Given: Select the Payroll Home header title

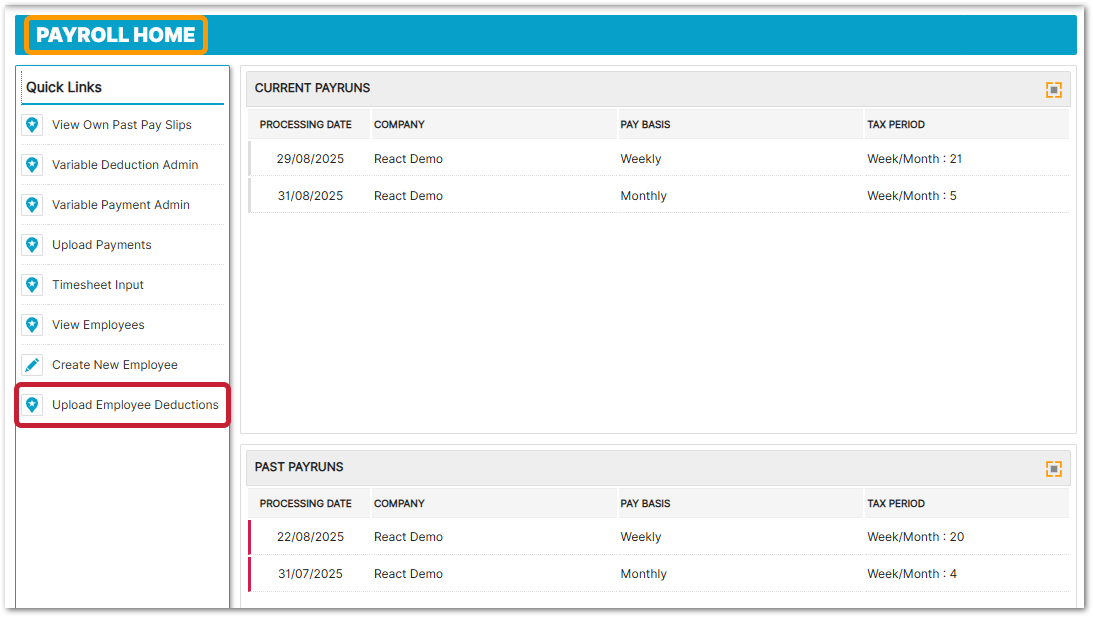Looking at the screenshot, I should pos(115,35).
